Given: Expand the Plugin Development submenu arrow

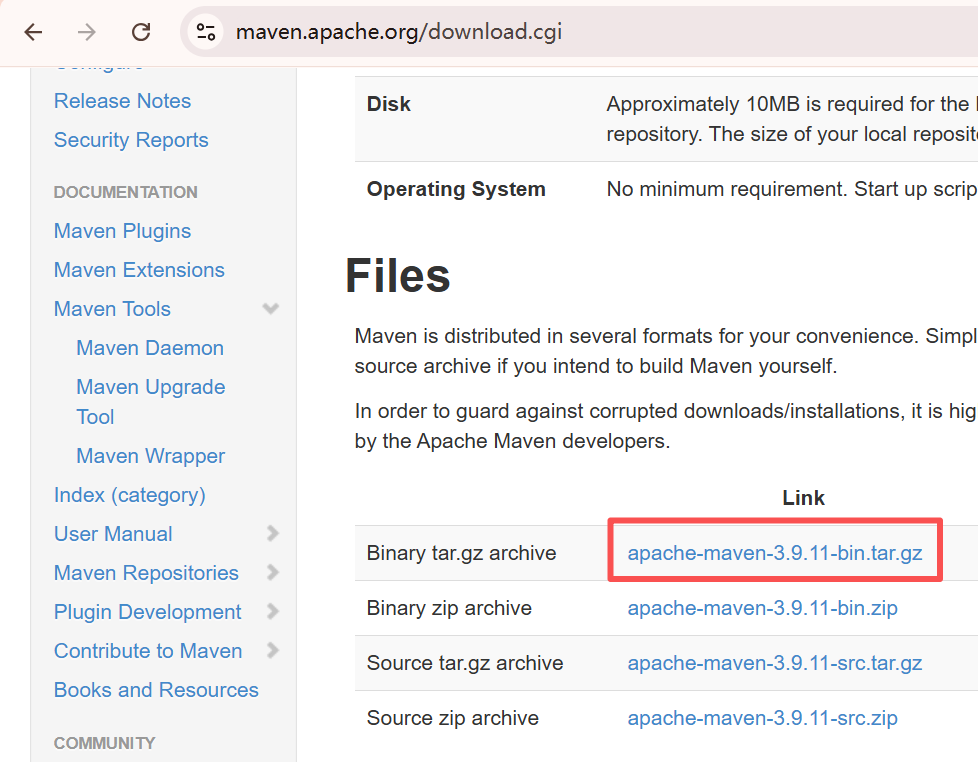Looking at the screenshot, I should coord(272,612).
